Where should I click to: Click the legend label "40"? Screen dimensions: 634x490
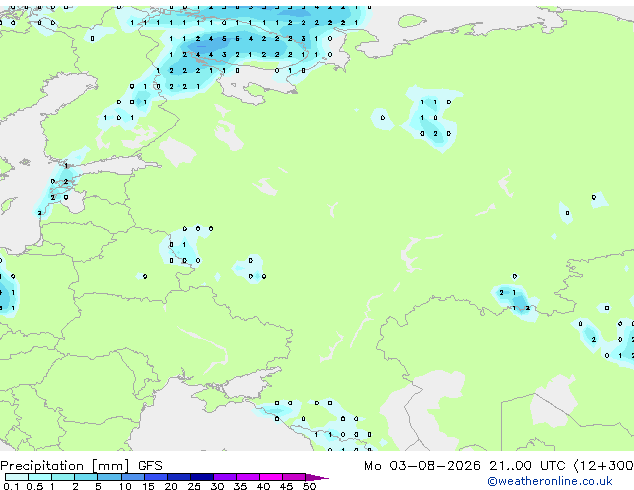click(263, 486)
